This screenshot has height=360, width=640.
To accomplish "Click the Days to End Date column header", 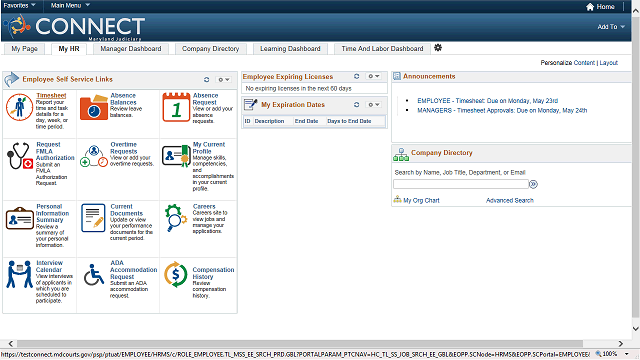I will pyautogui.click(x=349, y=121).
